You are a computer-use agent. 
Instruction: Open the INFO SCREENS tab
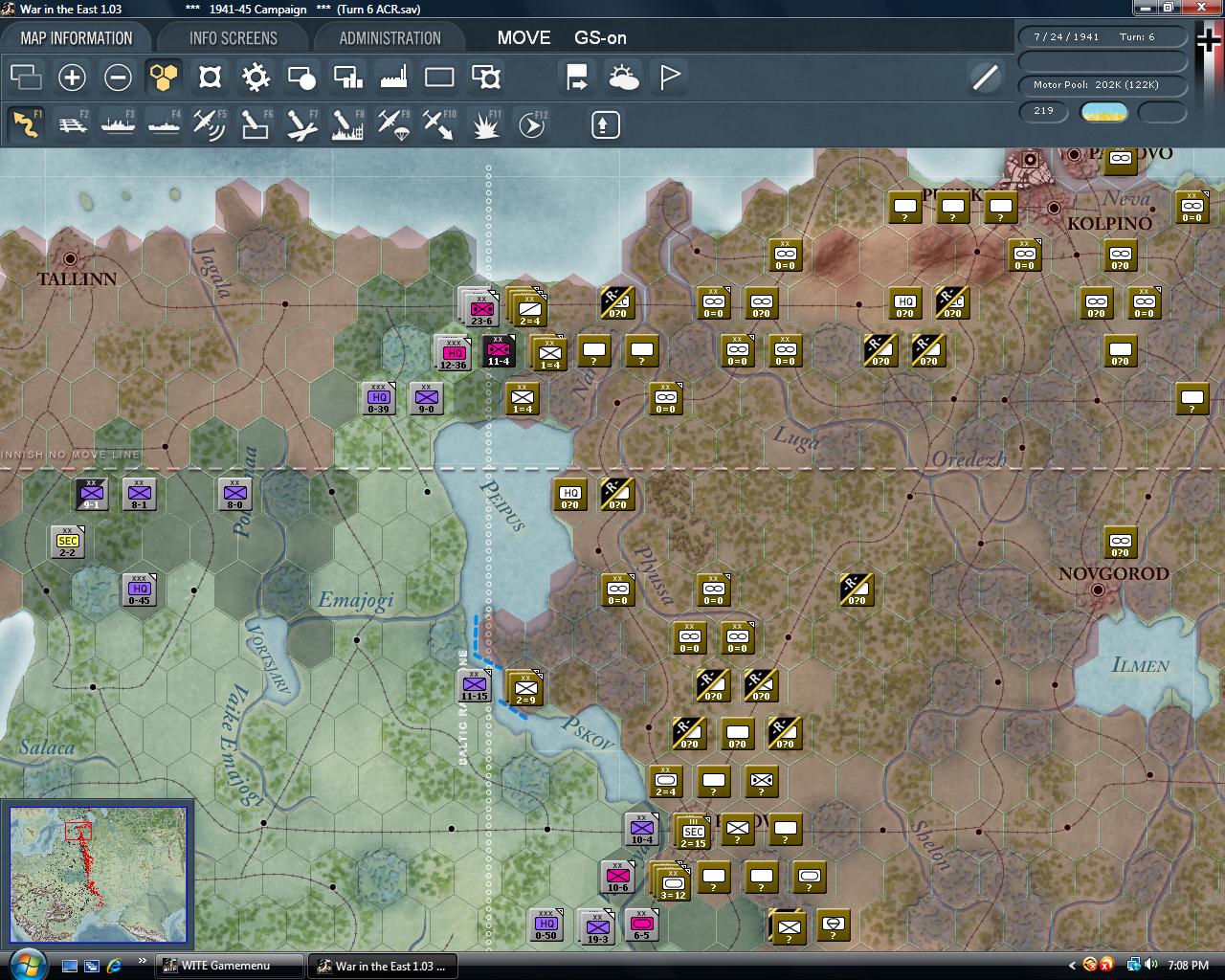coord(234,38)
